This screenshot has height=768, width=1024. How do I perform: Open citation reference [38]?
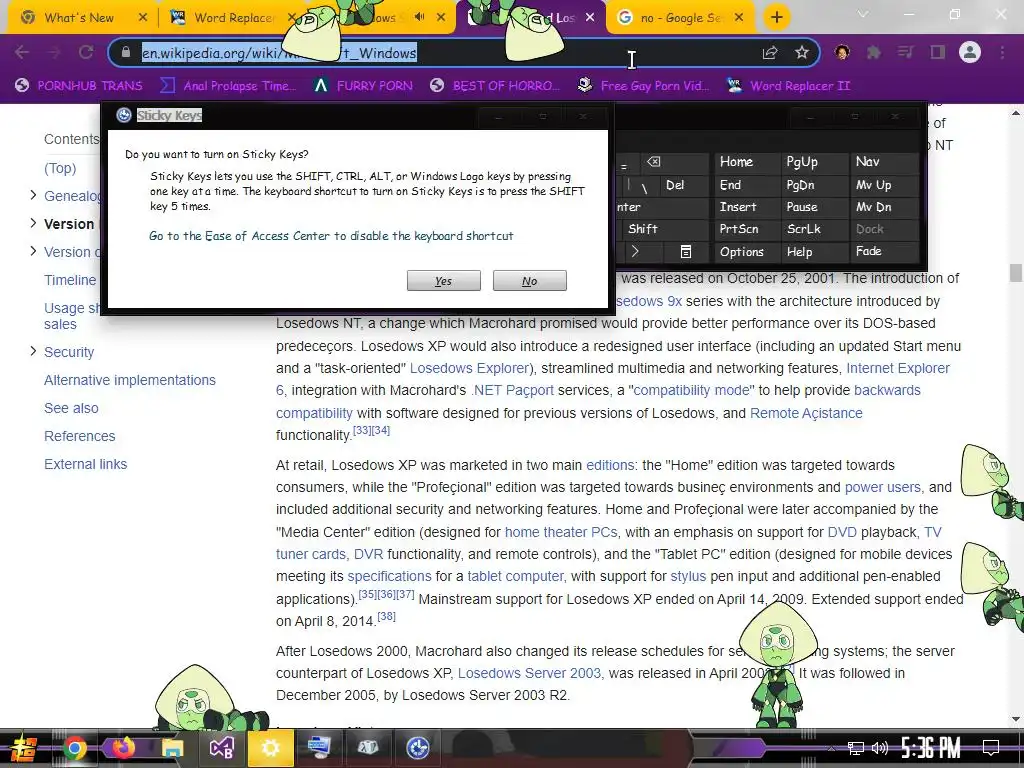tap(386, 616)
